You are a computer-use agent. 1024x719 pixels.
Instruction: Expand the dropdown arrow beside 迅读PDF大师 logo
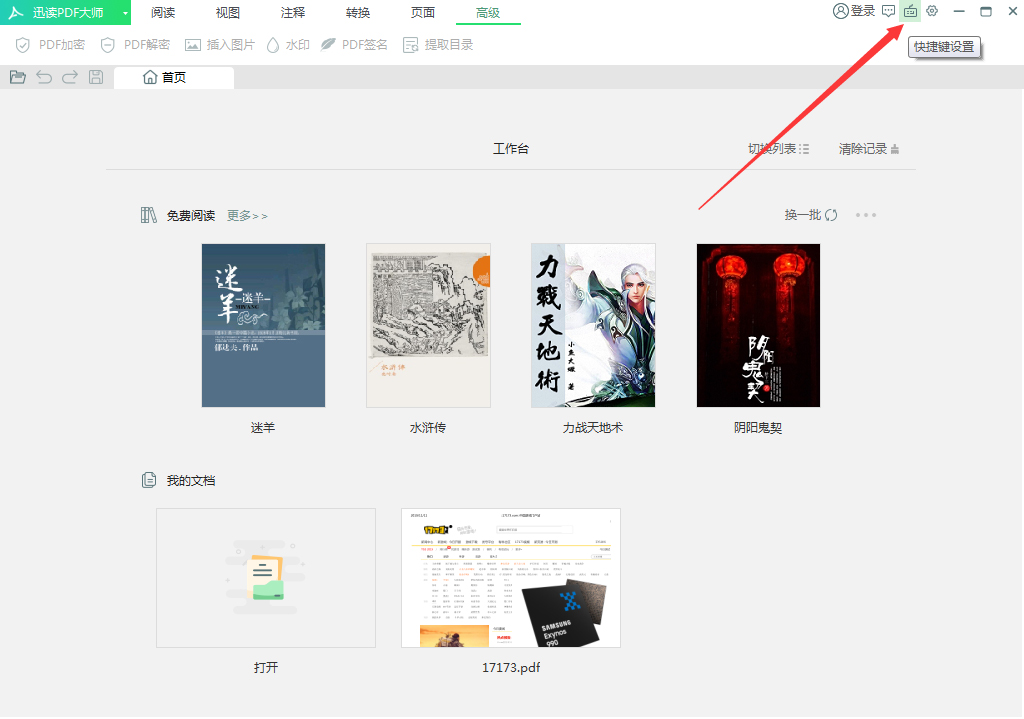tap(127, 13)
